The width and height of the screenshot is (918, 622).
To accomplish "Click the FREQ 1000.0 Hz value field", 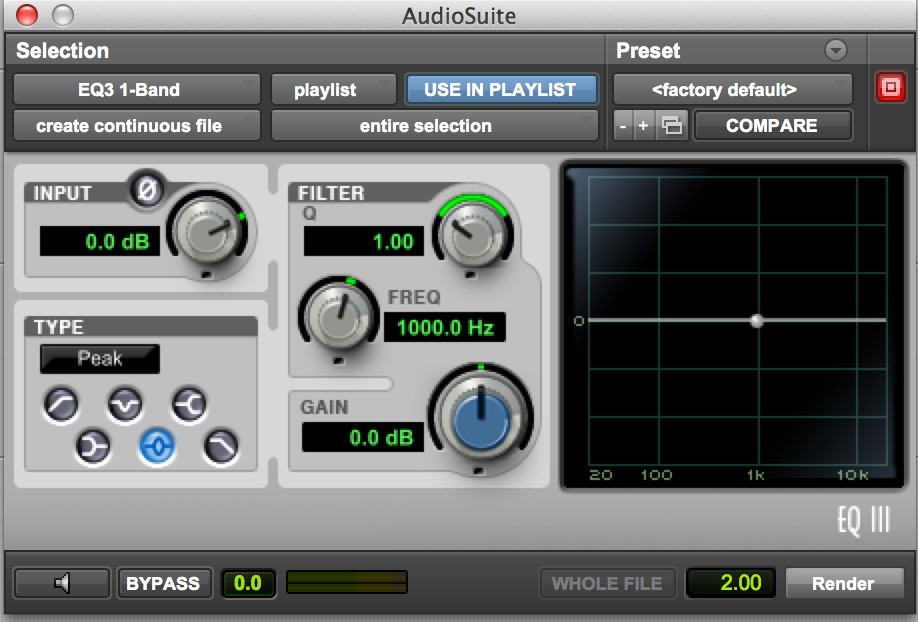I will [x=445, y=327].
